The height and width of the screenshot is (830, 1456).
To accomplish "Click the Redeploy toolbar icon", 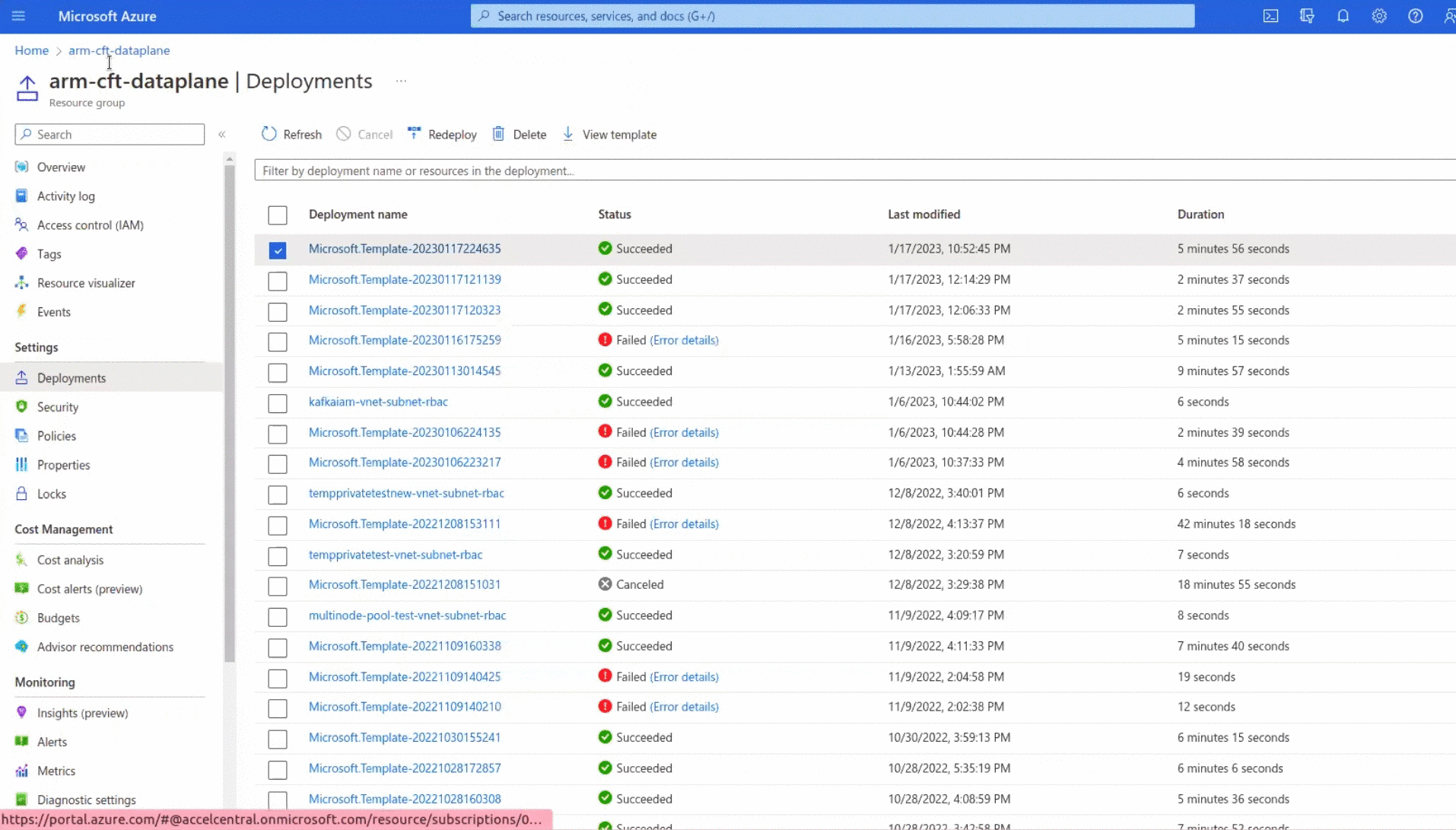I will coord(415,134).
